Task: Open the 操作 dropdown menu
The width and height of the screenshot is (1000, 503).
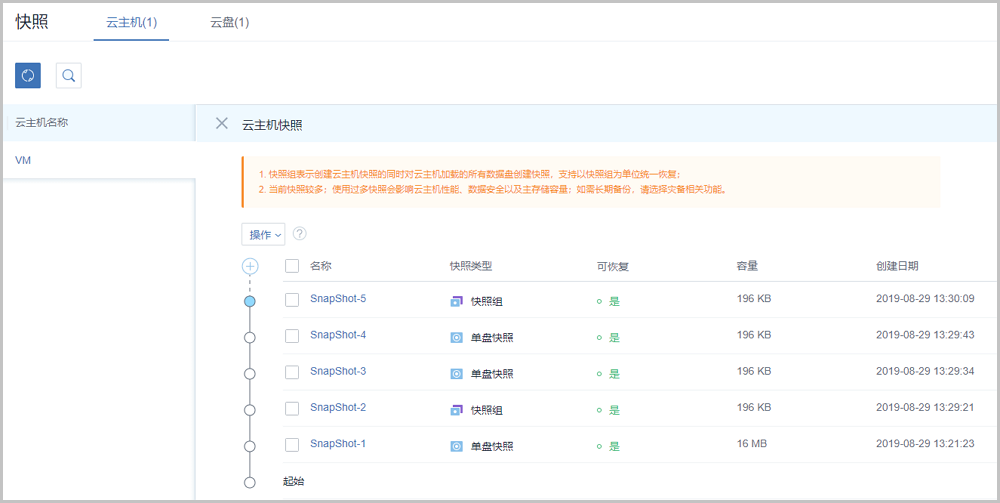Action: click(264, 234)
